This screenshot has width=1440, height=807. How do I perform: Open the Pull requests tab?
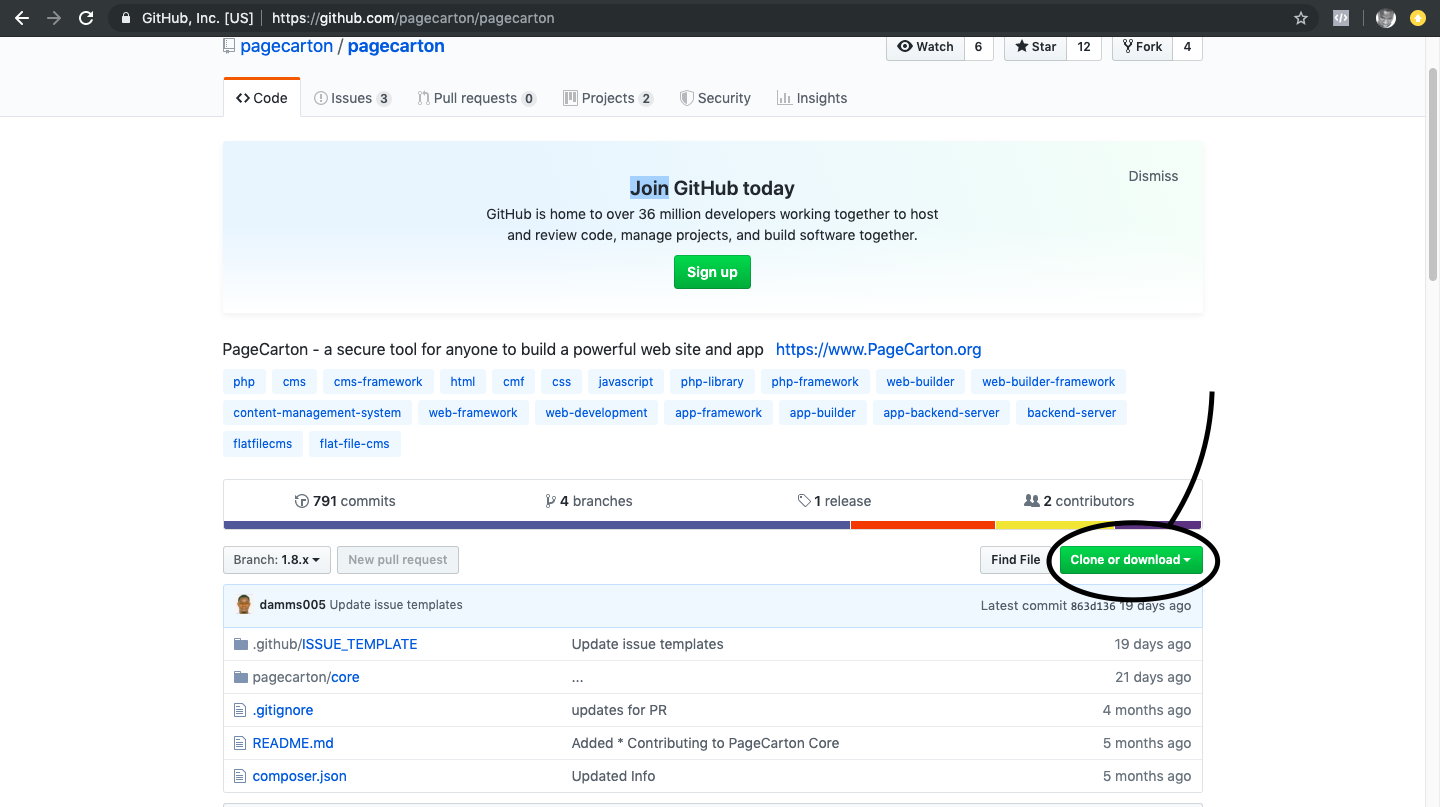[x=477, y=98]
